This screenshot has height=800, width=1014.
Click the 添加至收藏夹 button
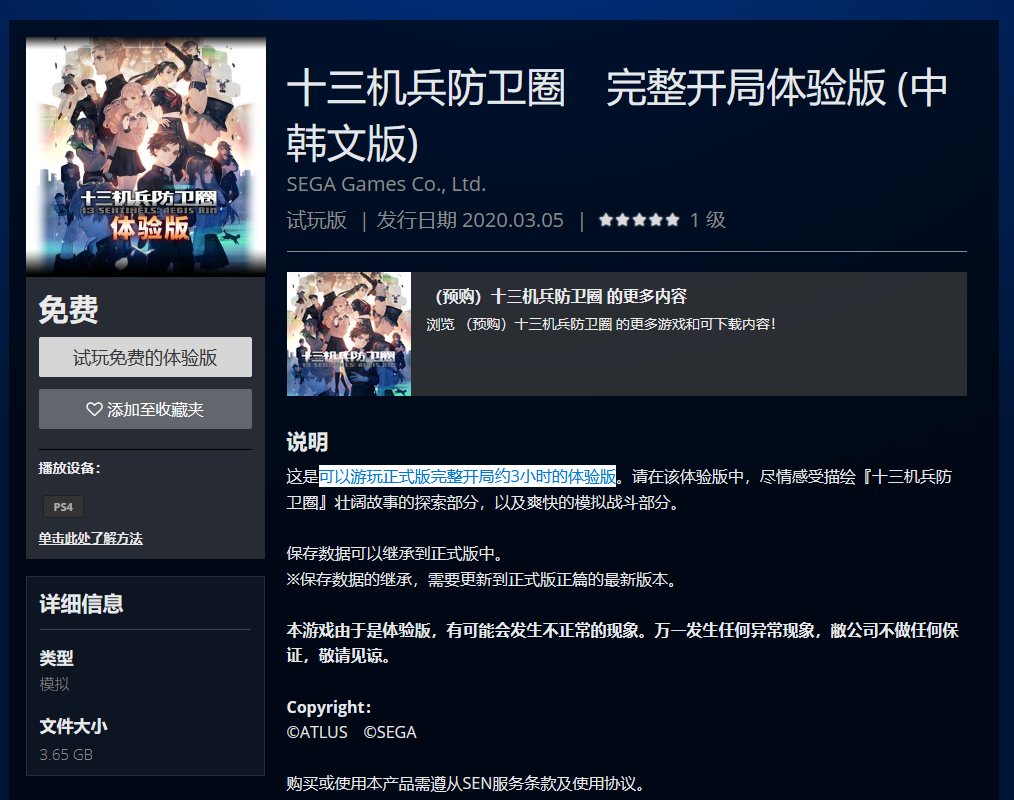[145, 409]
